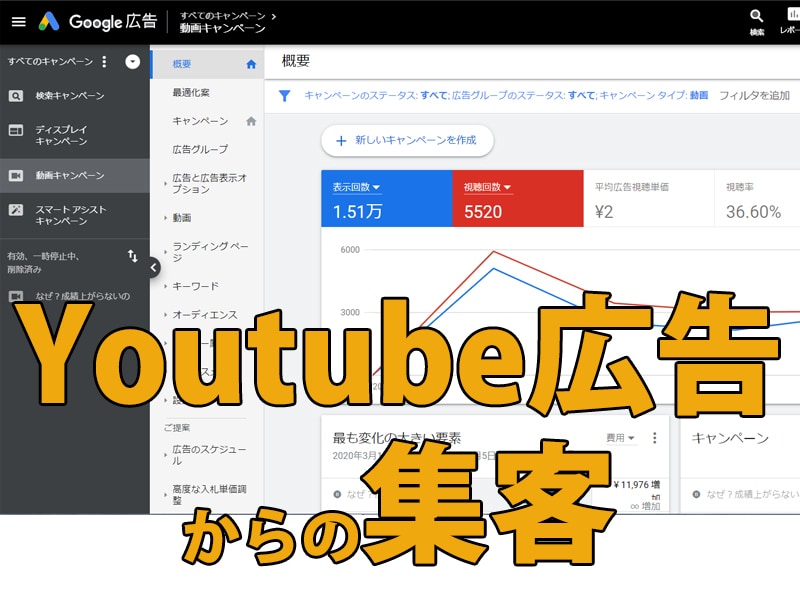Select すべてのキャンペーン in the sidebar
This screenshot has width=800, height=600.
pyautogui.click(x=50, y=62)
